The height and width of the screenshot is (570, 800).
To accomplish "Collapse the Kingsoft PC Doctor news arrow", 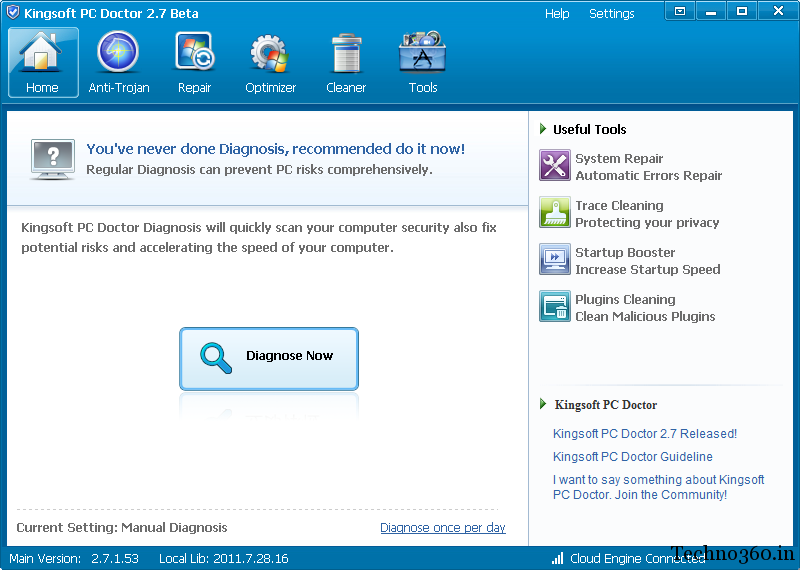I will [x=543, y=404].
